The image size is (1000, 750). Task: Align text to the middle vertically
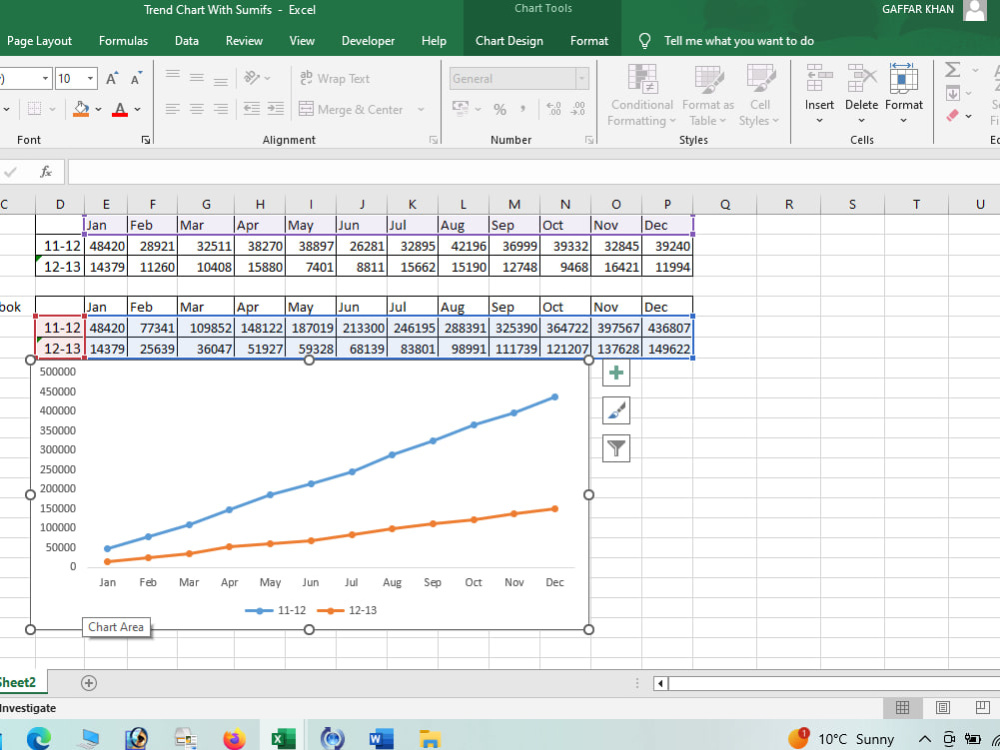pyautogui.click(x=196, y=78)
